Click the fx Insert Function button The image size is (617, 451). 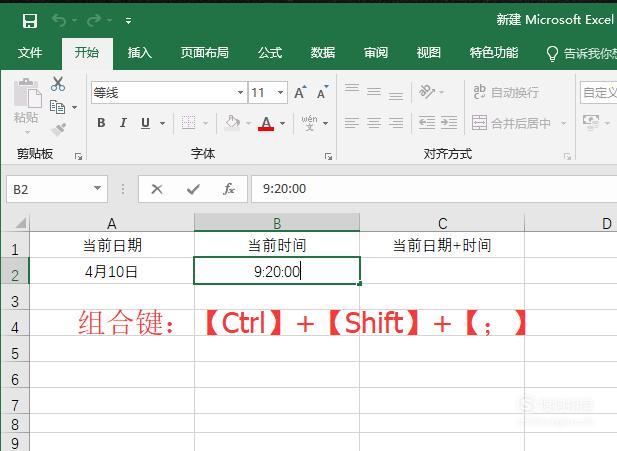(x=229, y=189)
